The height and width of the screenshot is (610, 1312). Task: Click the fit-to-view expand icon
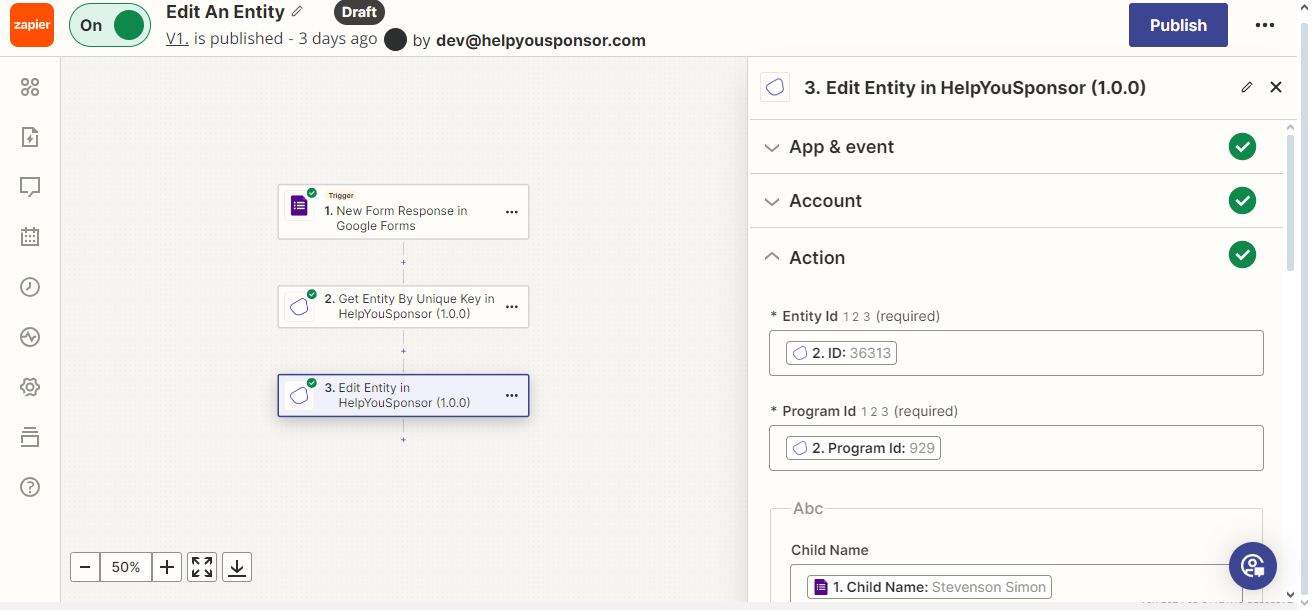tap(202, 567)
